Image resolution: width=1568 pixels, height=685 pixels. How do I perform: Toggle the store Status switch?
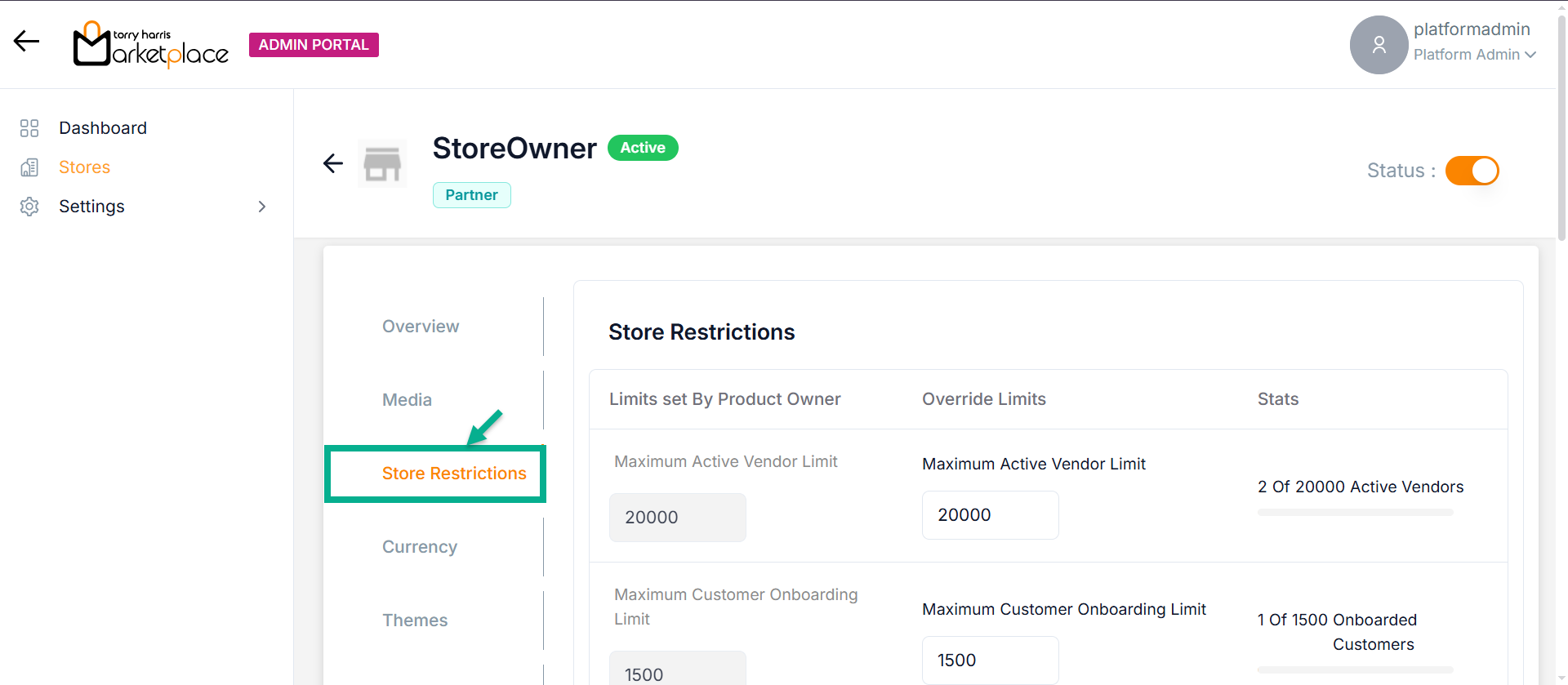(x=1472, y=171)
